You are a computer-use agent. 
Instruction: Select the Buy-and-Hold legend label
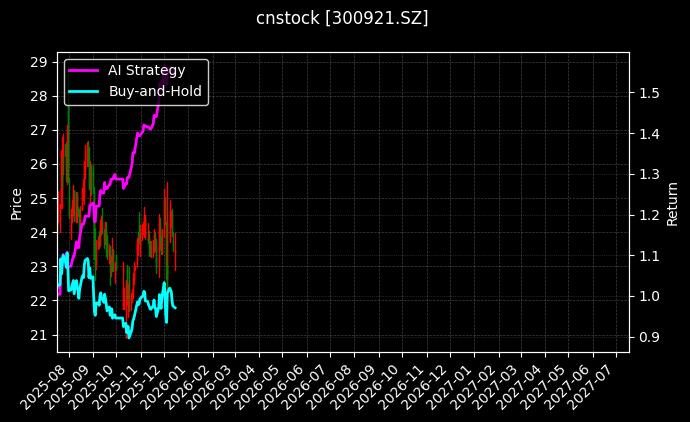click(155, 90)
